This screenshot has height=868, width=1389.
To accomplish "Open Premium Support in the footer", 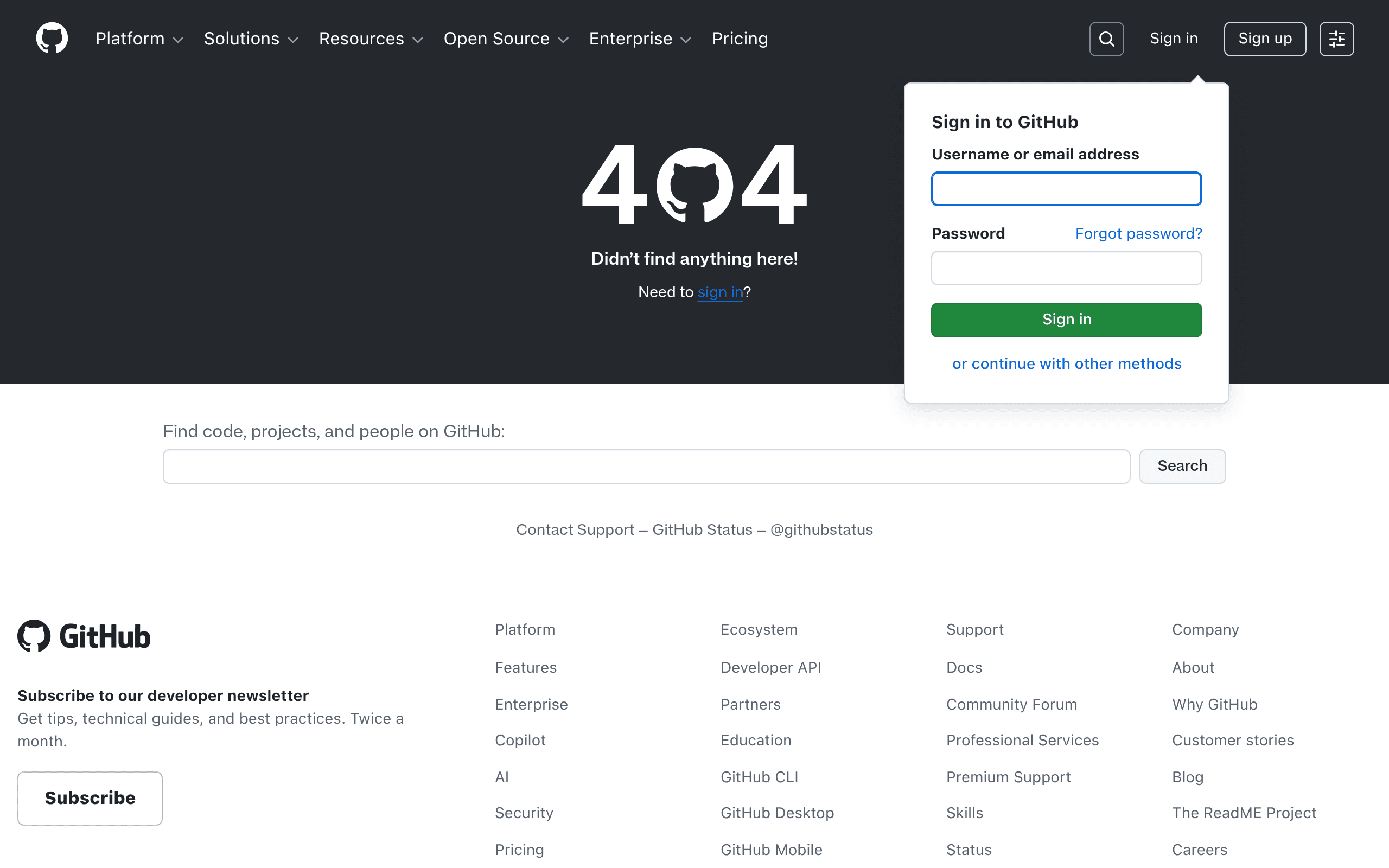I will pyautogui.click(x=1009, y=777).
